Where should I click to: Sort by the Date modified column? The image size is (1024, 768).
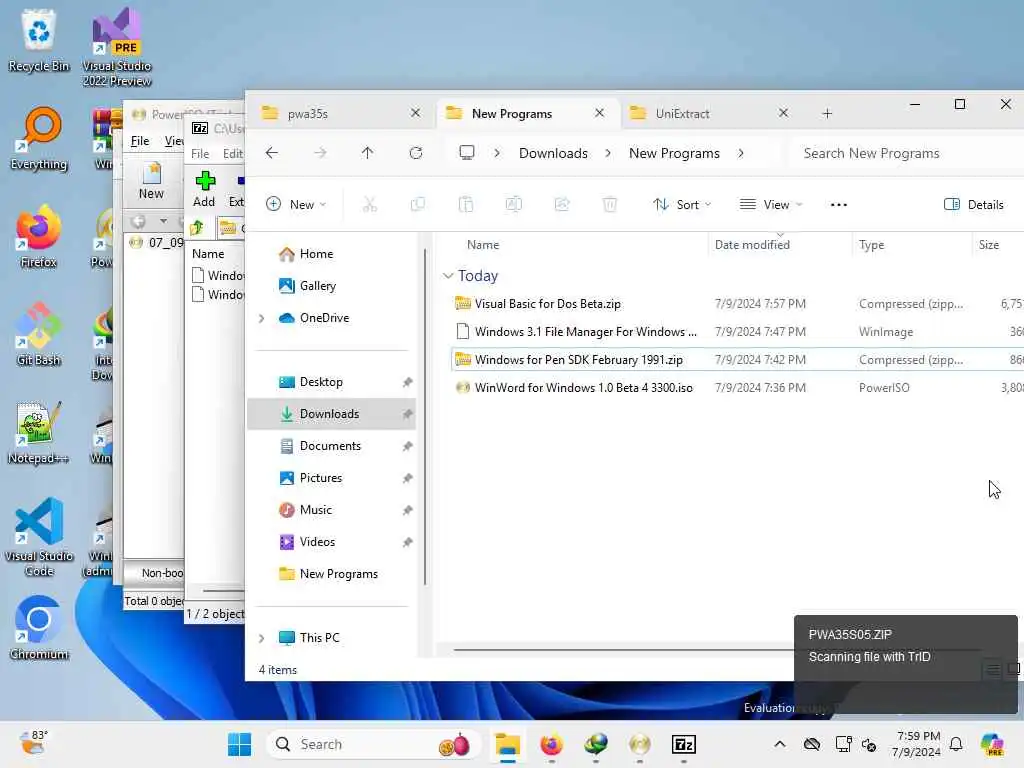[780, 244]
